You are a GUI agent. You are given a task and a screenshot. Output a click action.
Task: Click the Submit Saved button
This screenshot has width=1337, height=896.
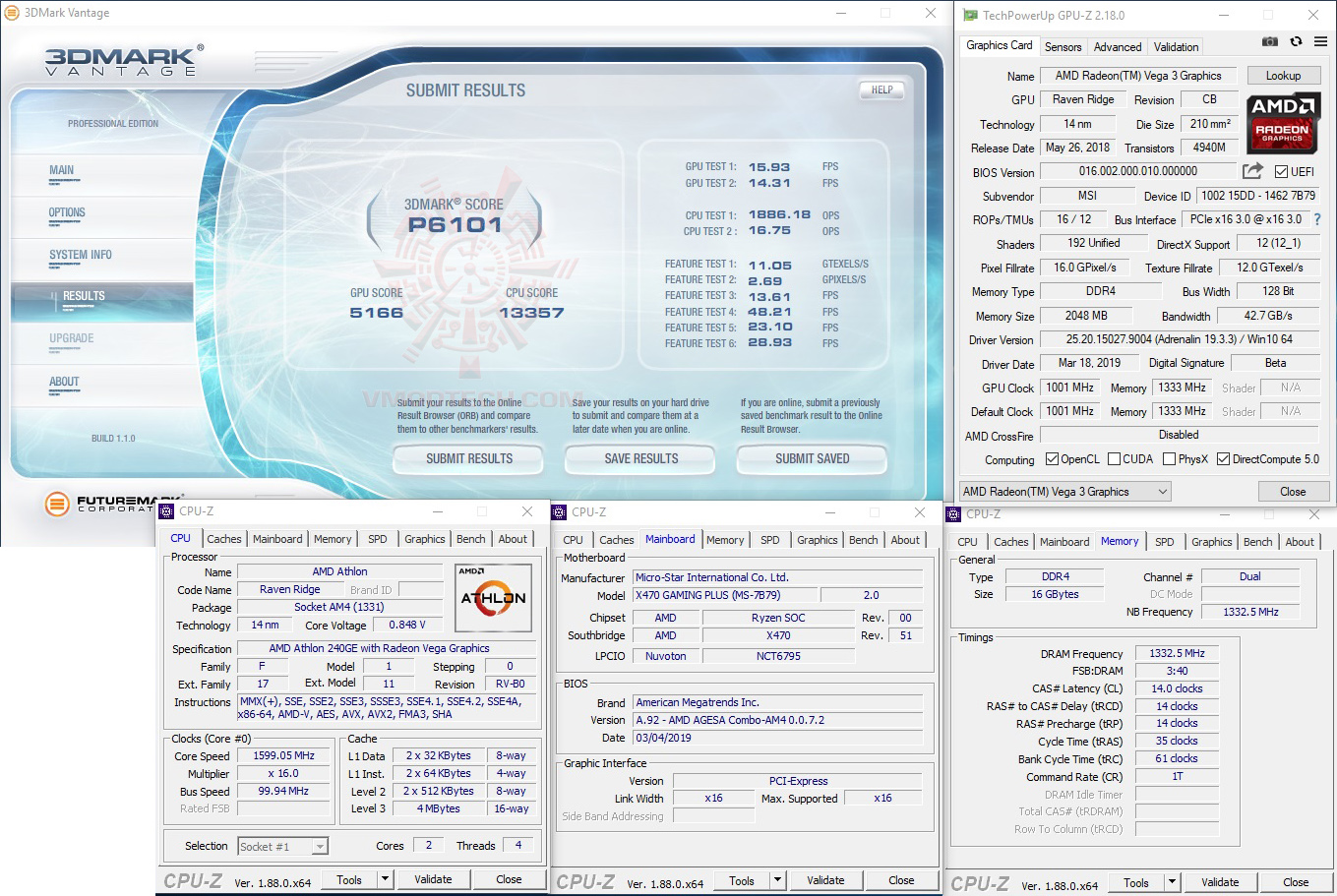[x=813, y=459]
